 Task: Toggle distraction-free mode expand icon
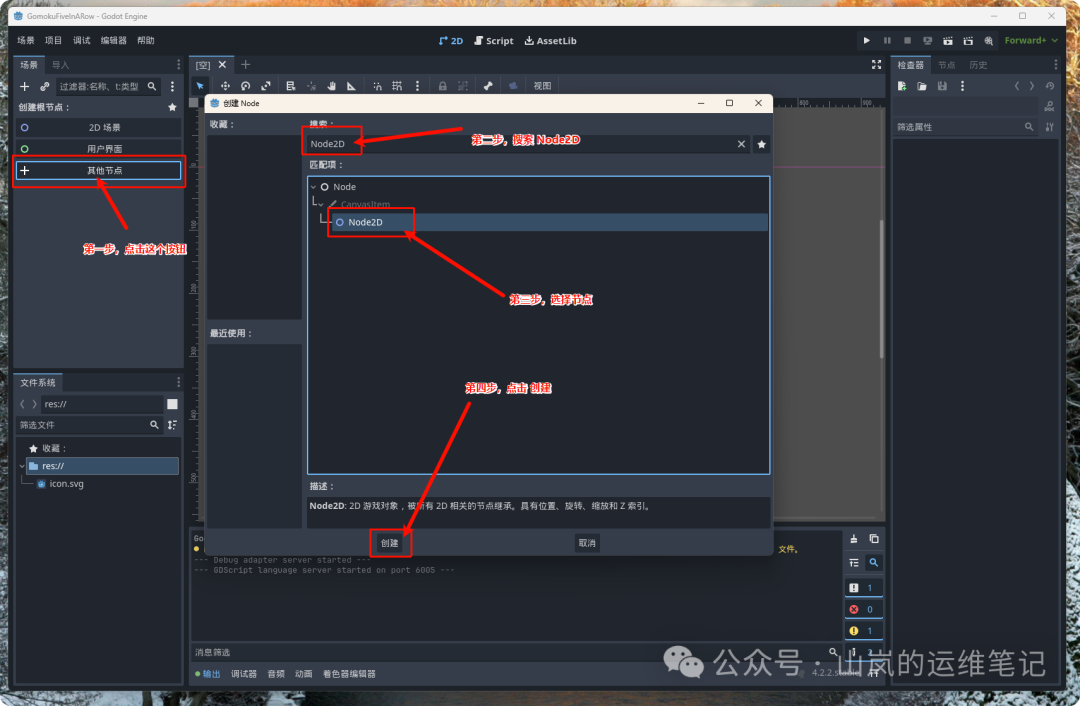point(876,65)
